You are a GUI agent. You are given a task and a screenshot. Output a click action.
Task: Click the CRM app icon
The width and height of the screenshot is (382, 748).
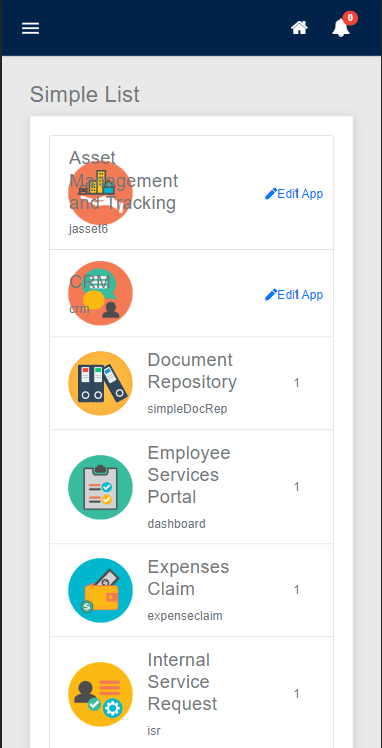tap(100, 293)
